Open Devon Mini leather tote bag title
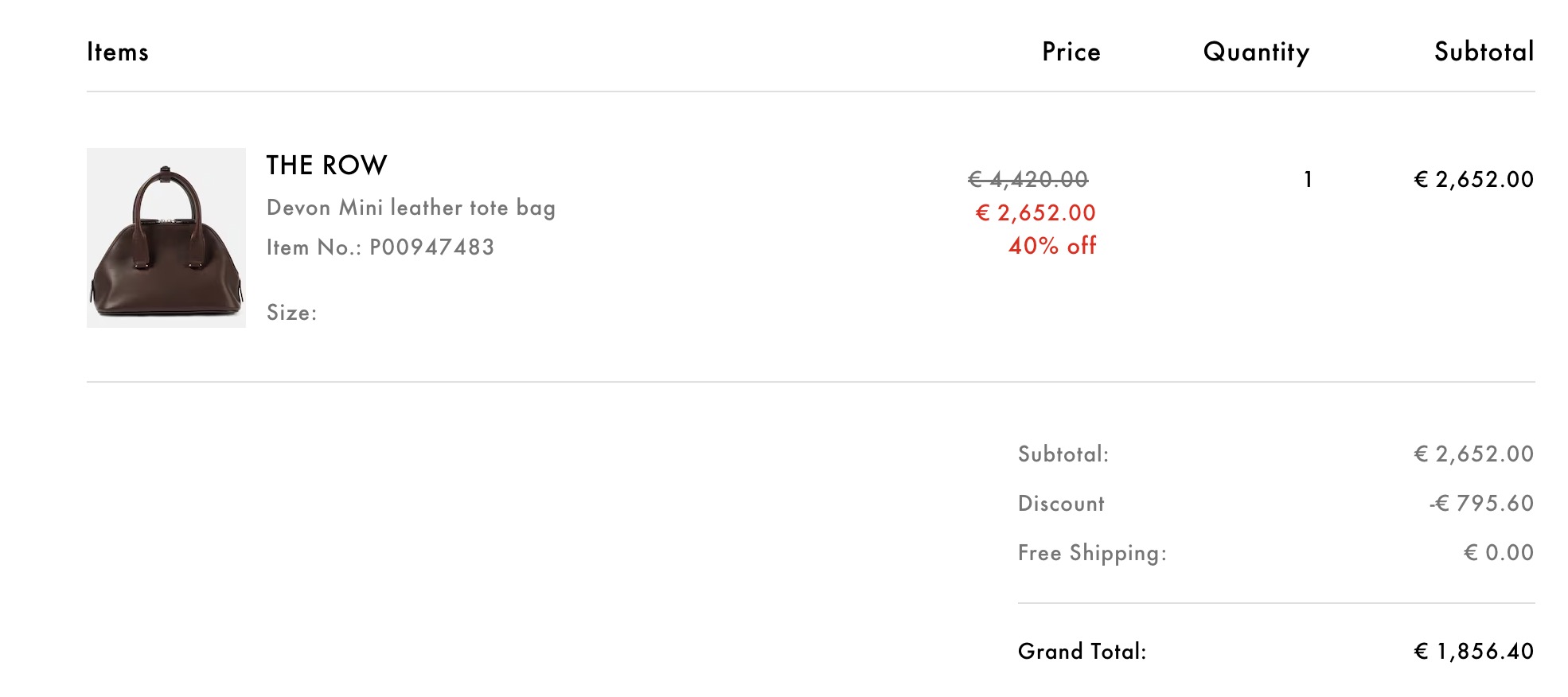 tap(411, 208)
